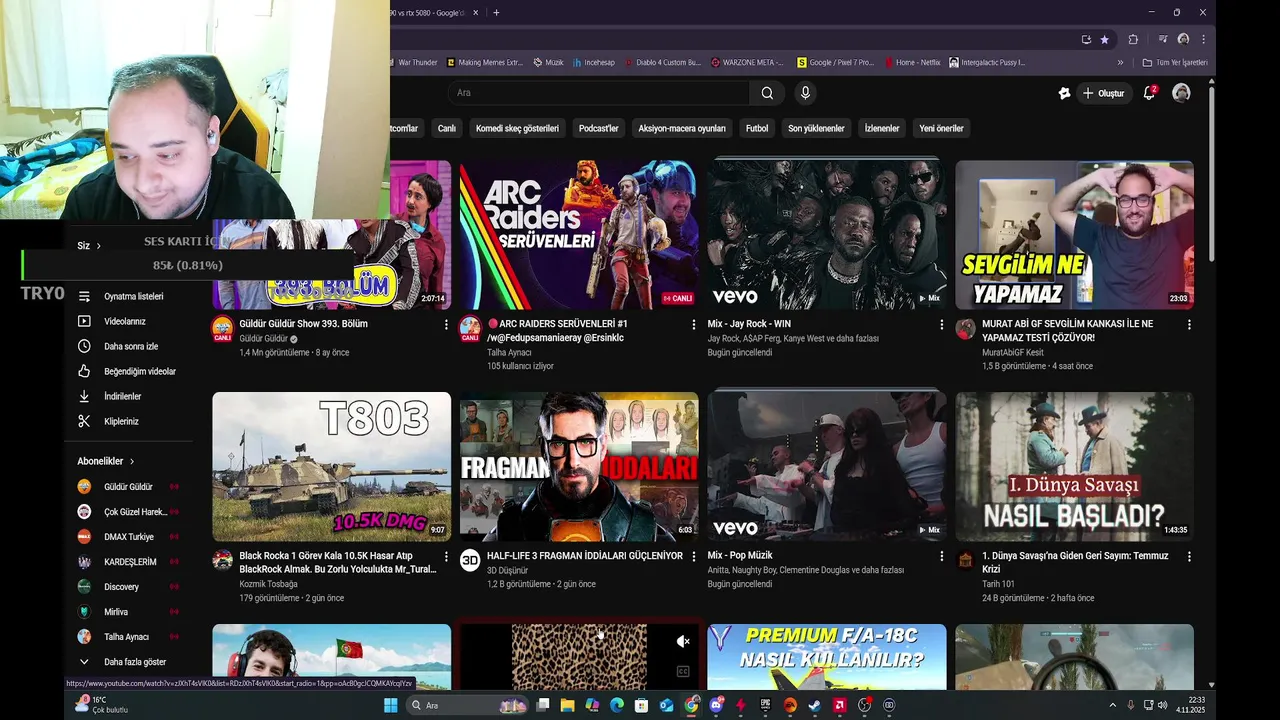This screenshot has width=1280, height=720.
Task: Open options for MURAT ABİ GF video
Action: tap(1189, 325)
